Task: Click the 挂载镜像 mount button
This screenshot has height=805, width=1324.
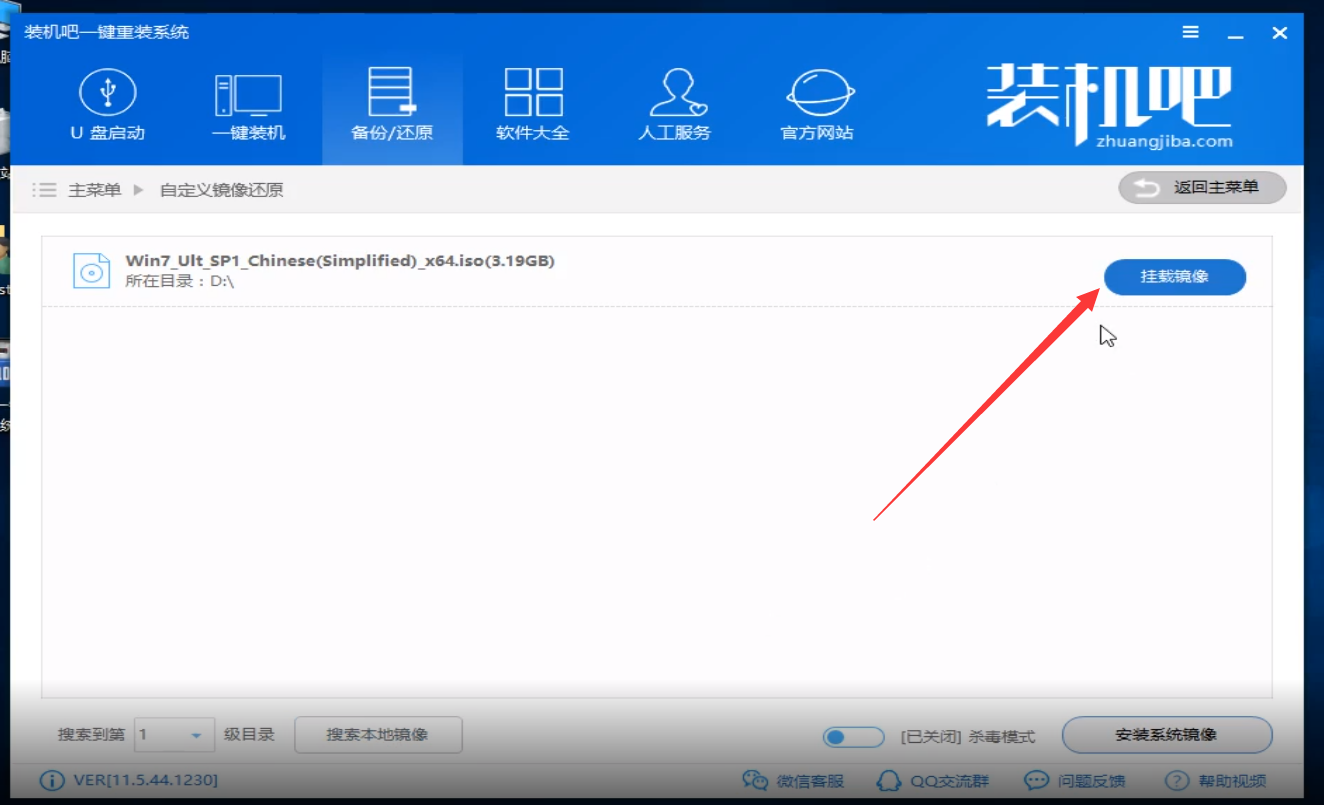Action: (1174, 277)
